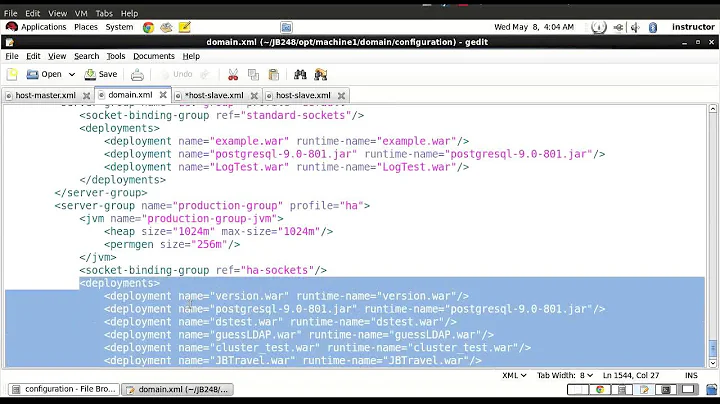Click the production-group server-group line
Viewport: 720px width, 404px height.
(x=212, y=206)
